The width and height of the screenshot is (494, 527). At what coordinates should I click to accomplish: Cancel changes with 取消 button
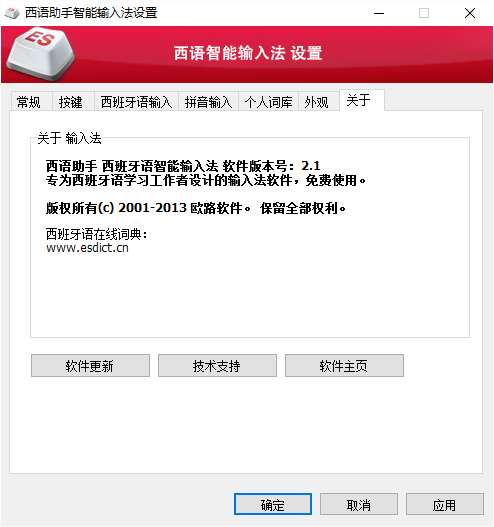(x=359, y=504)
